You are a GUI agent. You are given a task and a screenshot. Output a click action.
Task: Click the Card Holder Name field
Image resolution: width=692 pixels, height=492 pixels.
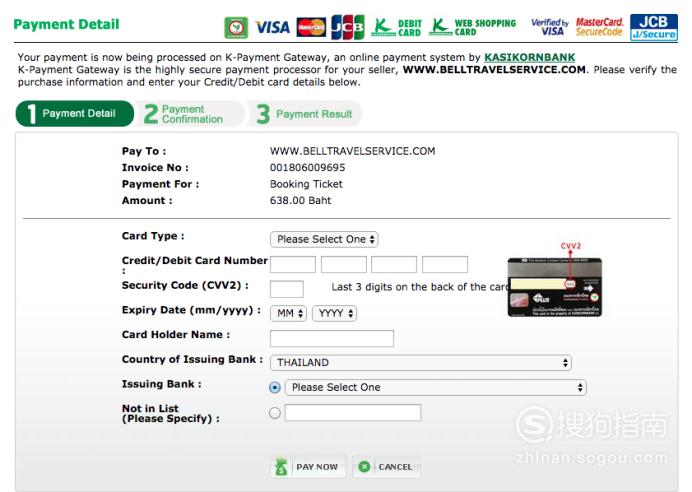tap(332, 338)
